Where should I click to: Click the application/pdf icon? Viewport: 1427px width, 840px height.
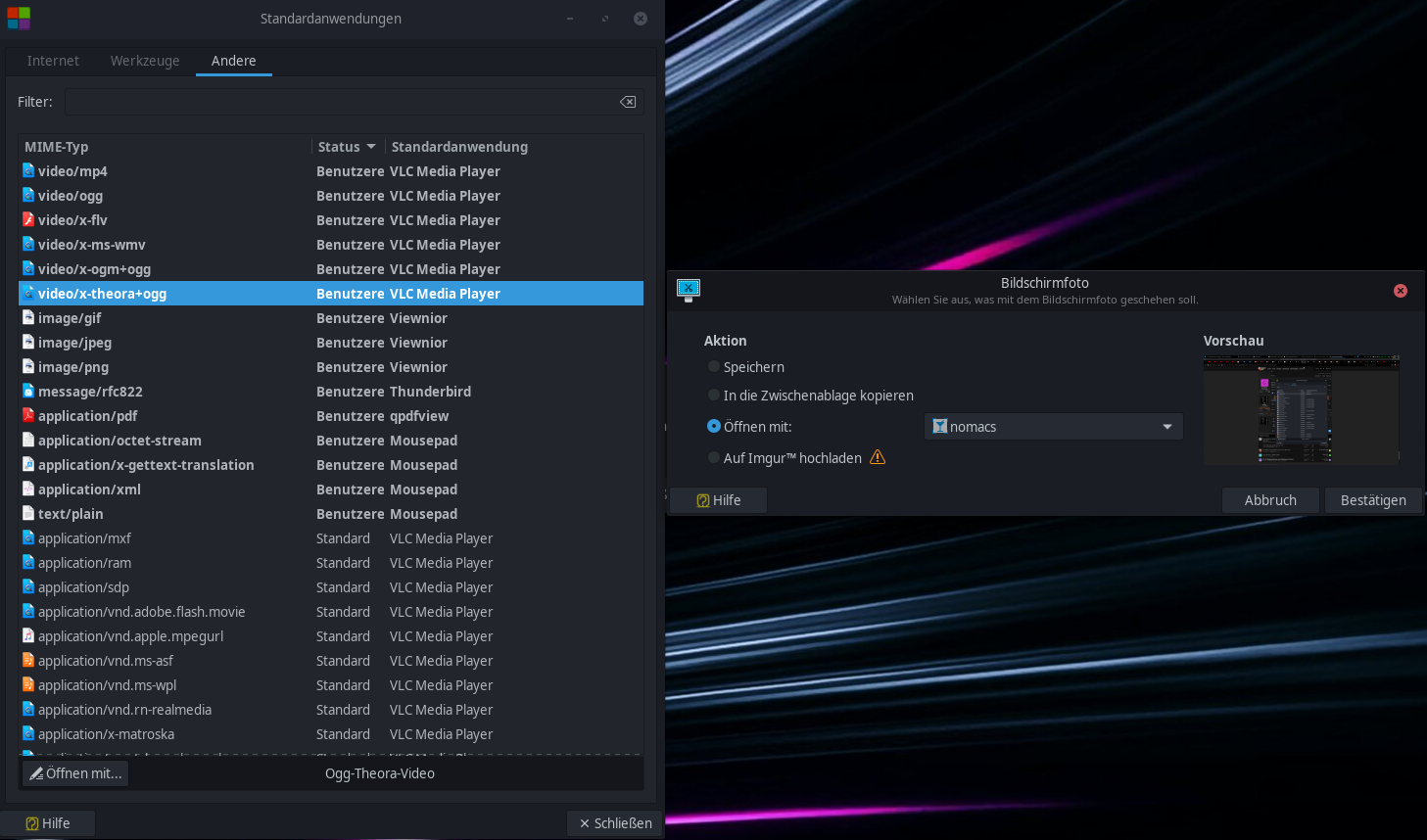tap(28, 415)
